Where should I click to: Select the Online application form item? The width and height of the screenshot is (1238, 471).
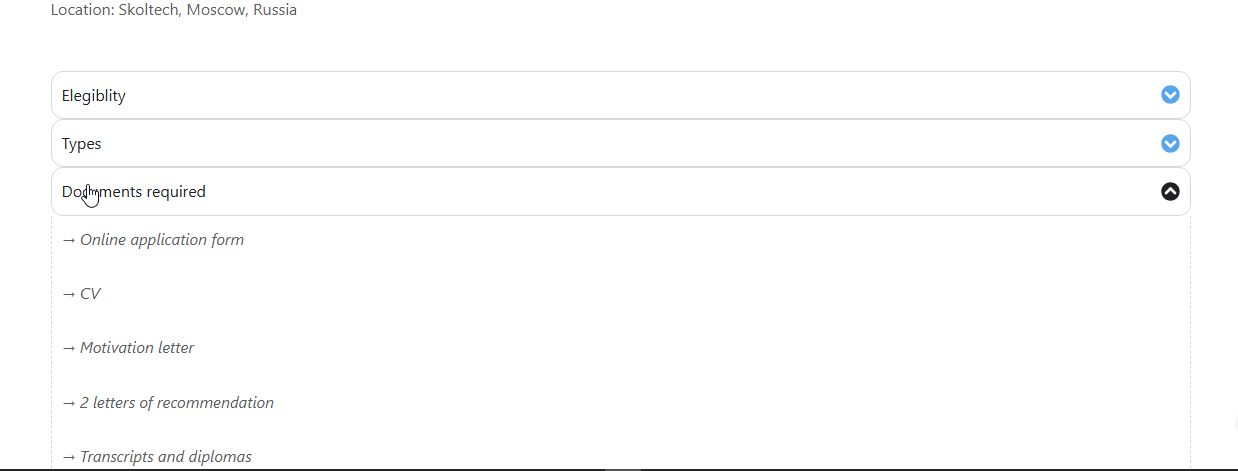pos(162,240)
